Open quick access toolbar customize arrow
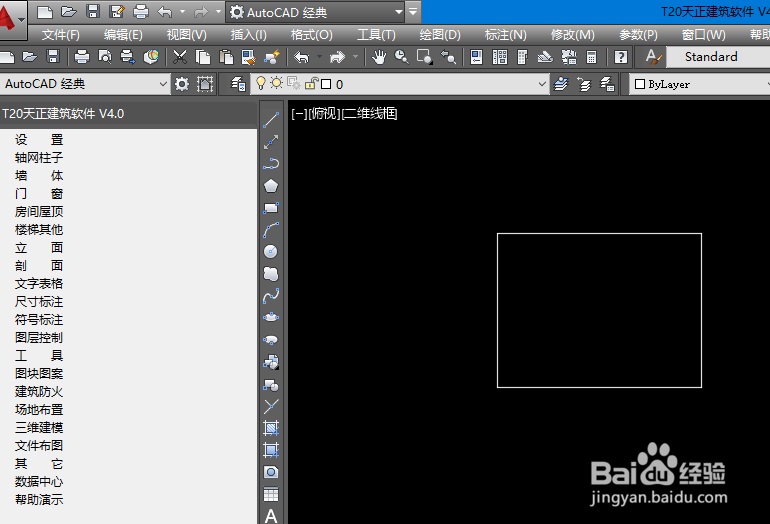 click(x=413, y=12)
